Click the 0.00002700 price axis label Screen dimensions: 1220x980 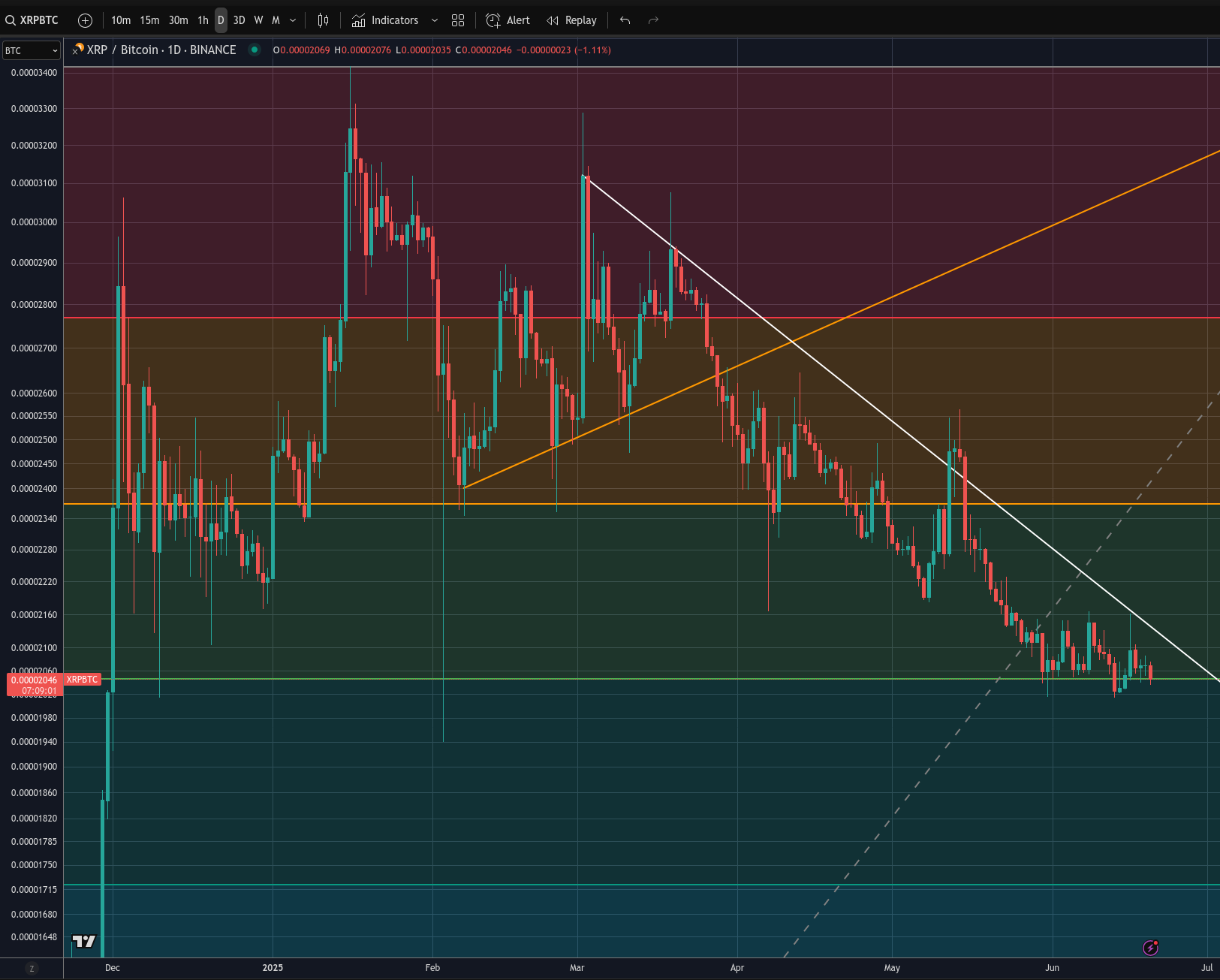coord(34,348)
